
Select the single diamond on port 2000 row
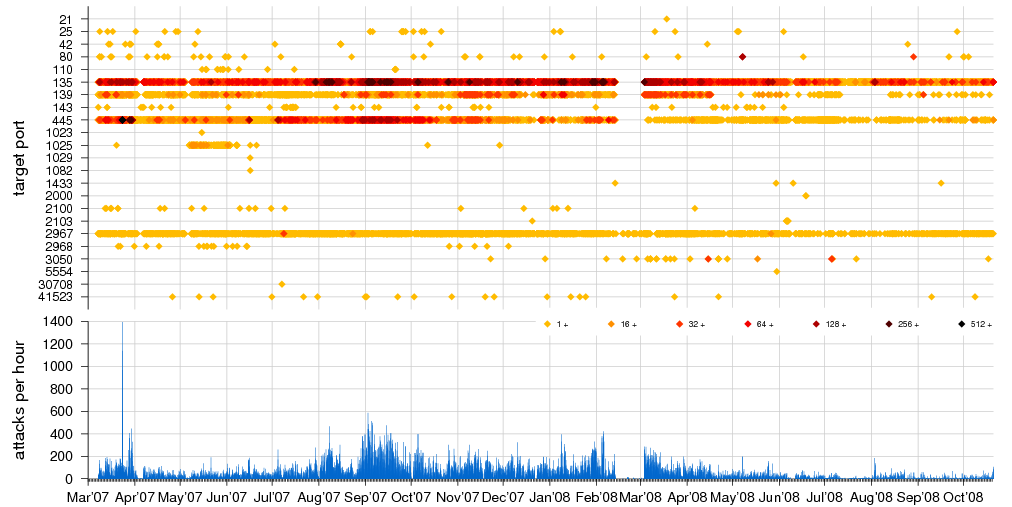(x=806, y=195)
